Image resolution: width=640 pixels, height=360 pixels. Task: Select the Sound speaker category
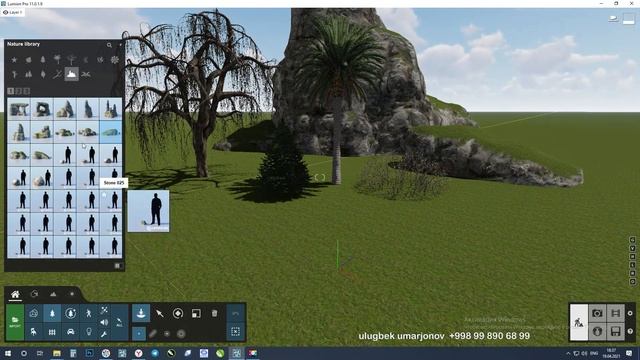pyautogui.click(x=104, y=322)
